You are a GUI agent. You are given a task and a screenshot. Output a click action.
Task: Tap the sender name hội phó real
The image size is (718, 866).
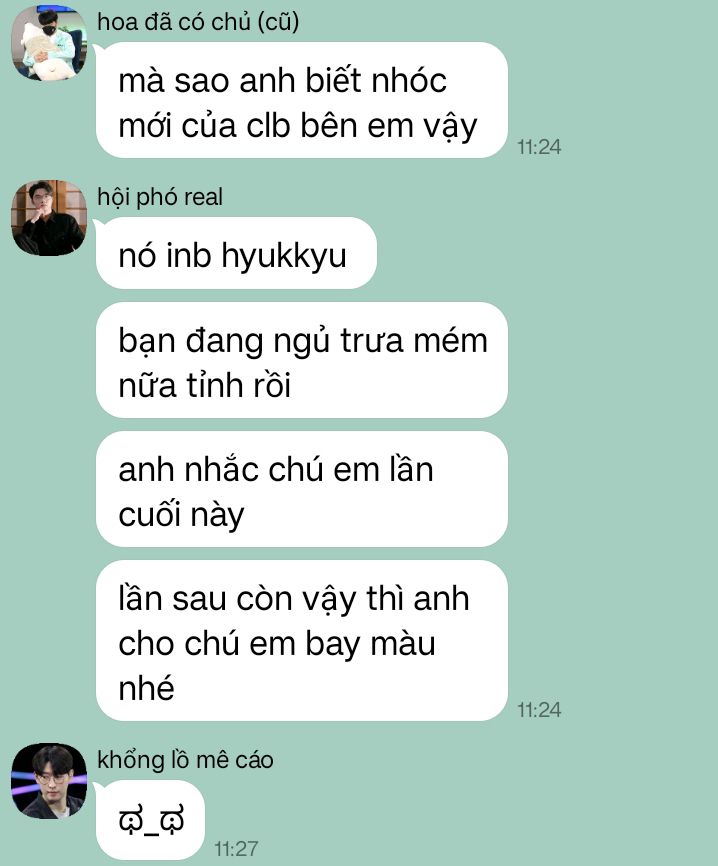160,197
